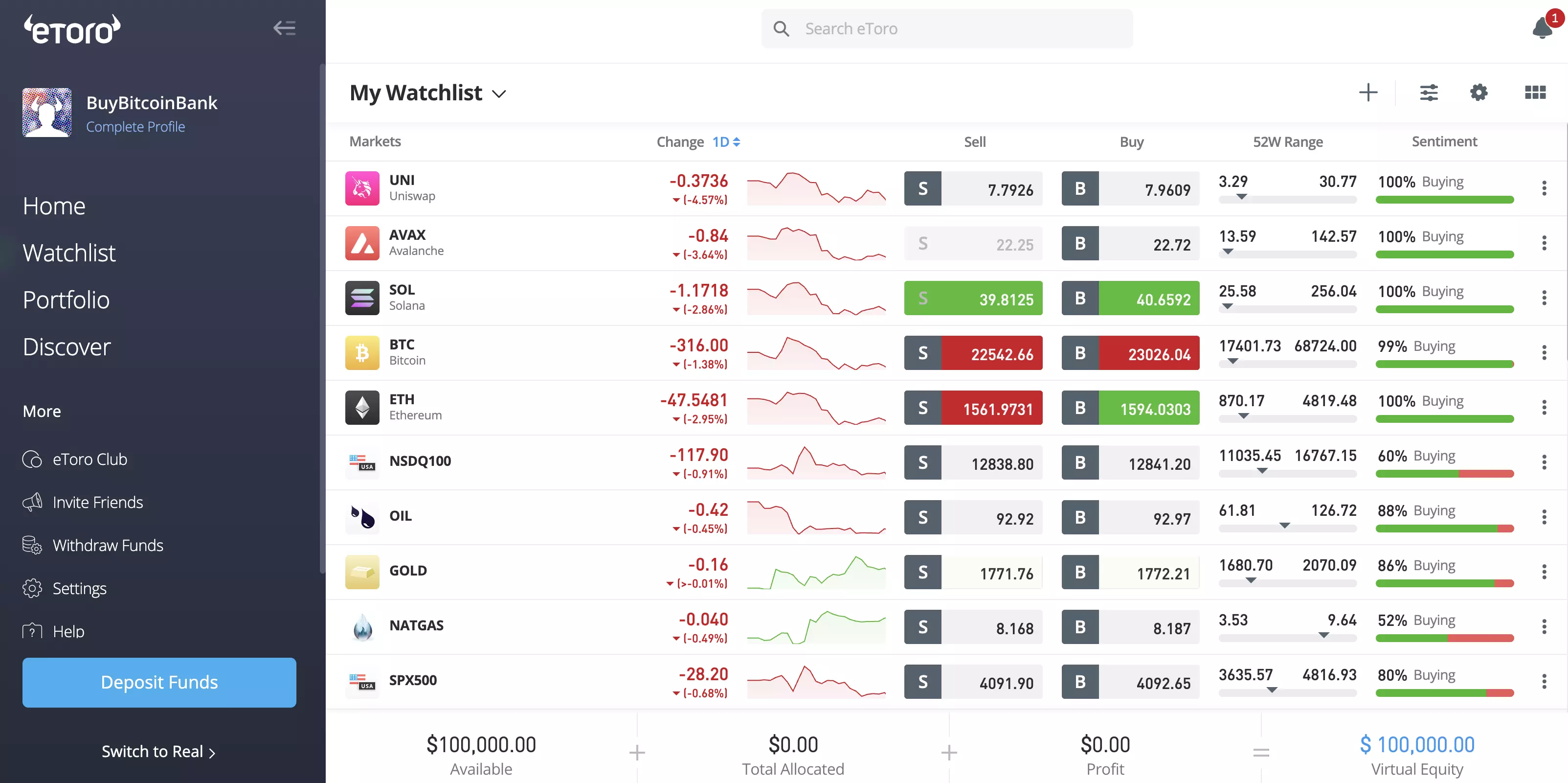Buy SPX500 at 4092.65
The height and width of the screenshot is (783, 1568).
click(1130, 682)
